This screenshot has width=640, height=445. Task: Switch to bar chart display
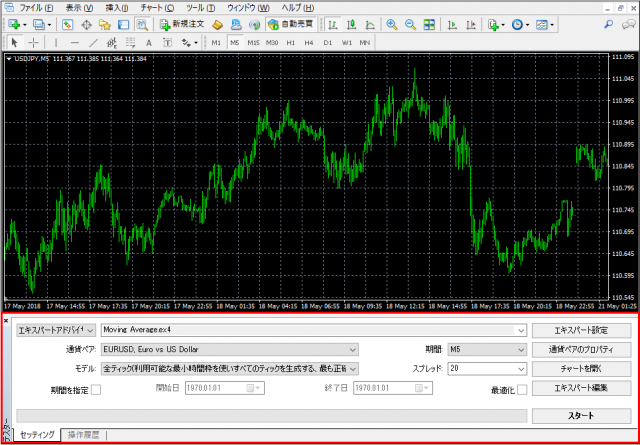pos(333,24)
